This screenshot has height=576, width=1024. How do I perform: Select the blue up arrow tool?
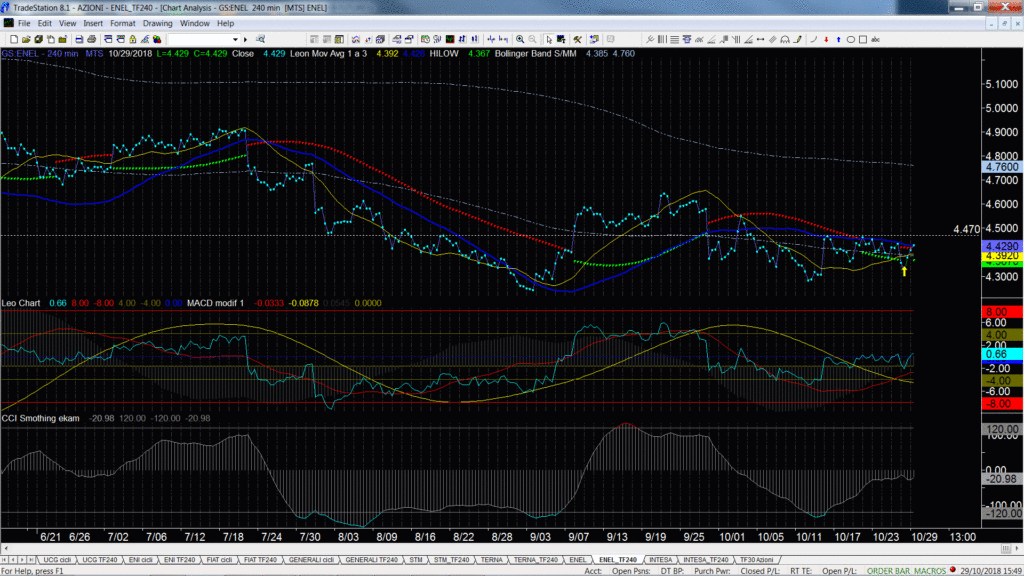(x=839, y=40)
